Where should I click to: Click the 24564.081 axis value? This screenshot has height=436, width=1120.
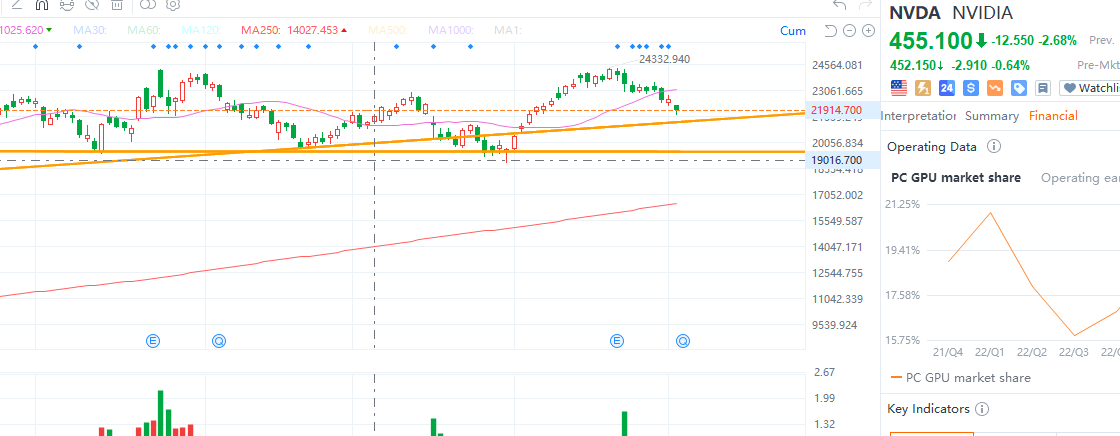coord(838,65)
